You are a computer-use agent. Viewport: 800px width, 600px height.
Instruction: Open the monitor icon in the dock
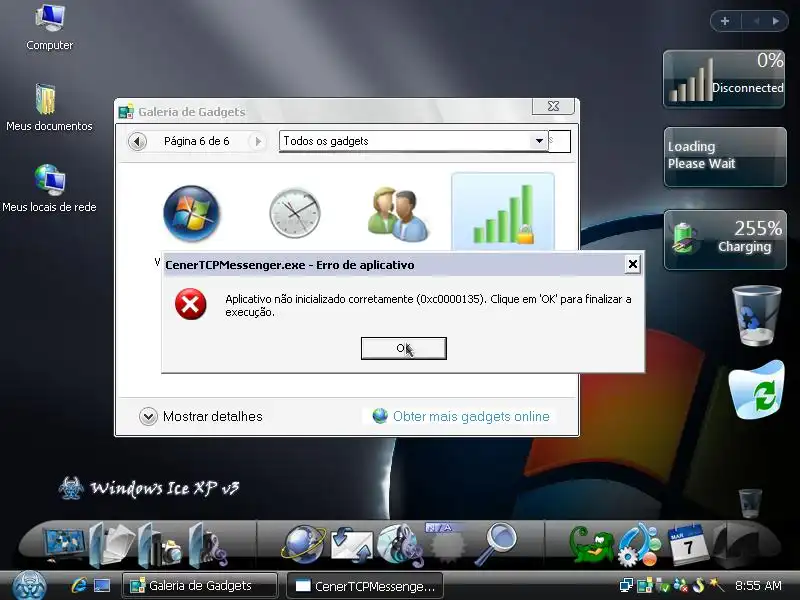pos(65,546)
